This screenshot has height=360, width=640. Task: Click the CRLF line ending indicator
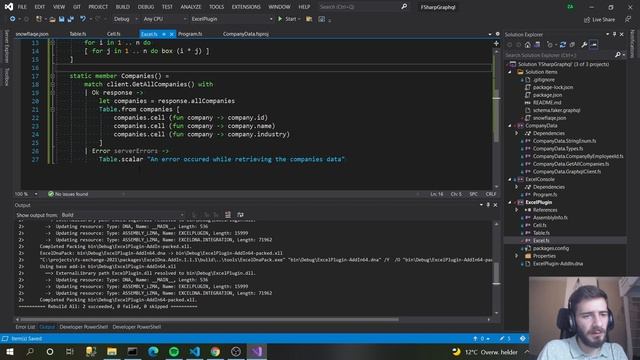point(491,194)
